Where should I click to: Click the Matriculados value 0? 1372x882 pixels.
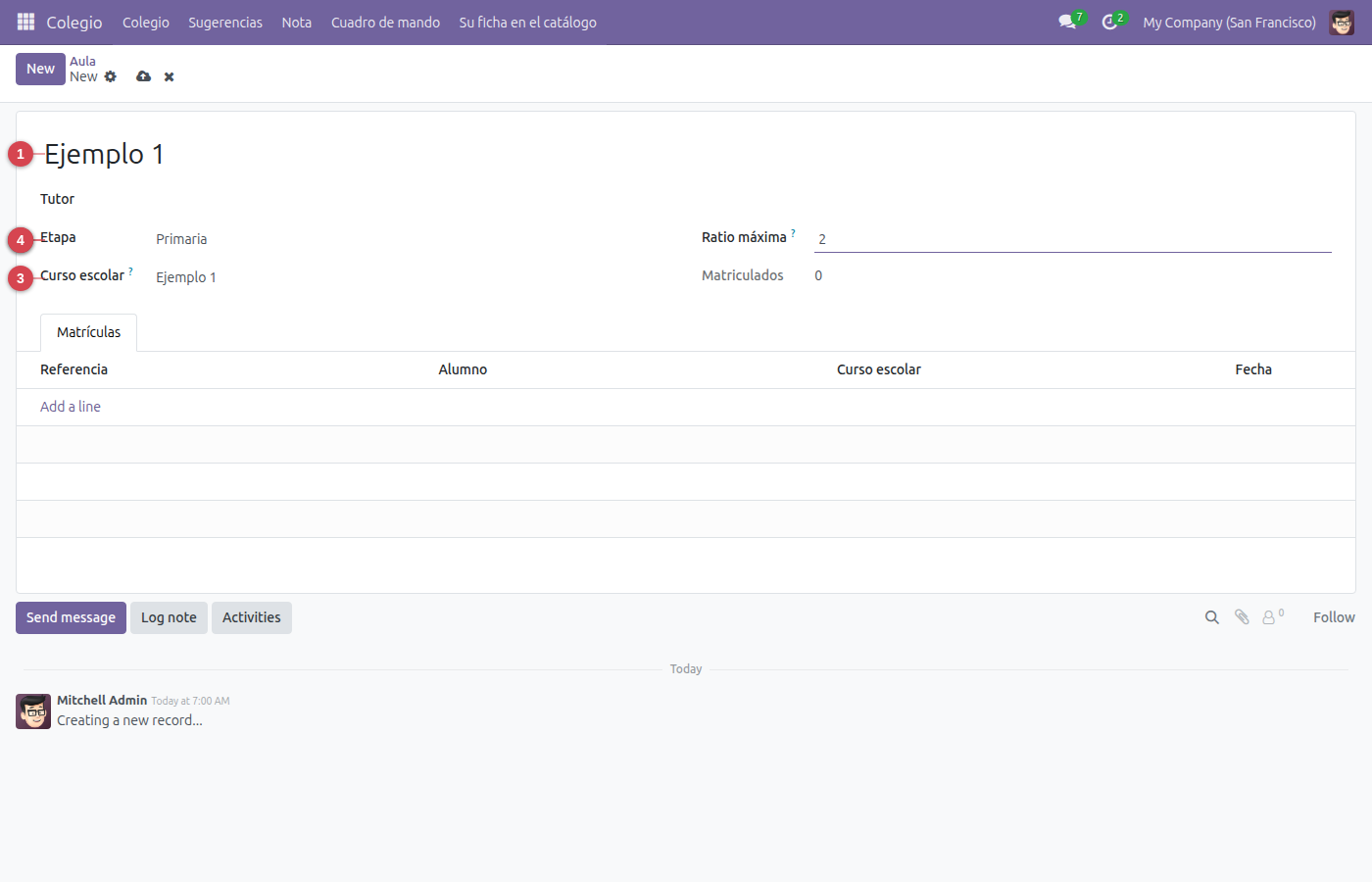tap(818, 275)
